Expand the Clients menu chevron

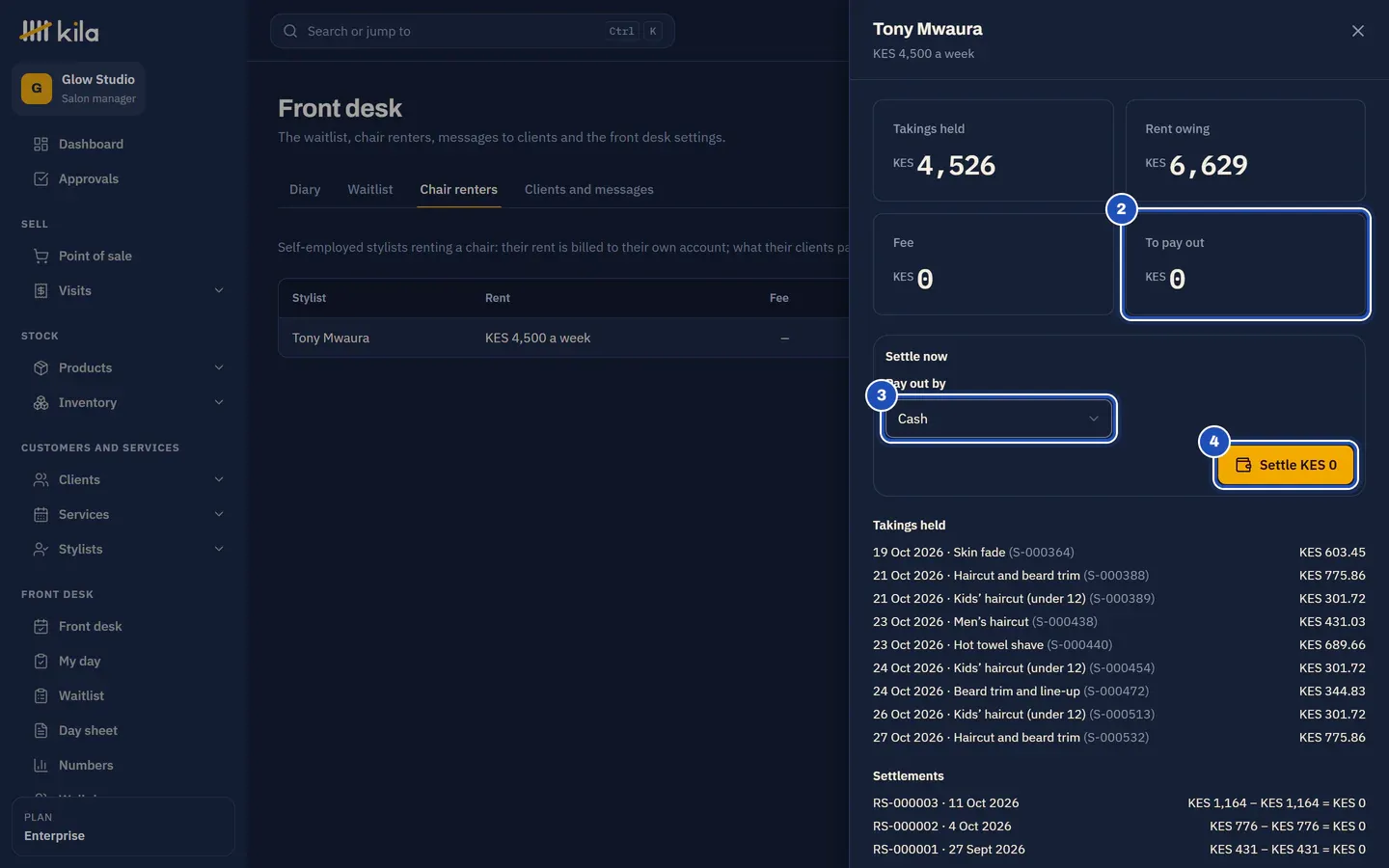(219, 480)
